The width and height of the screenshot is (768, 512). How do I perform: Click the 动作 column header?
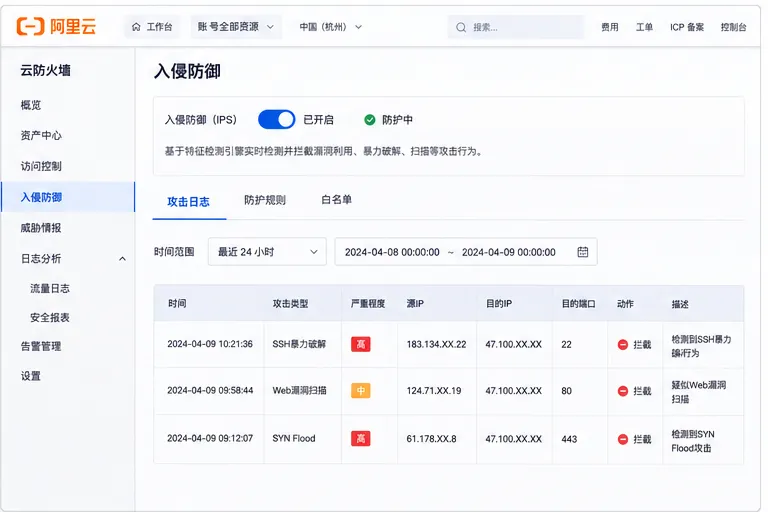pyautogui.click(x=625, y=304)
